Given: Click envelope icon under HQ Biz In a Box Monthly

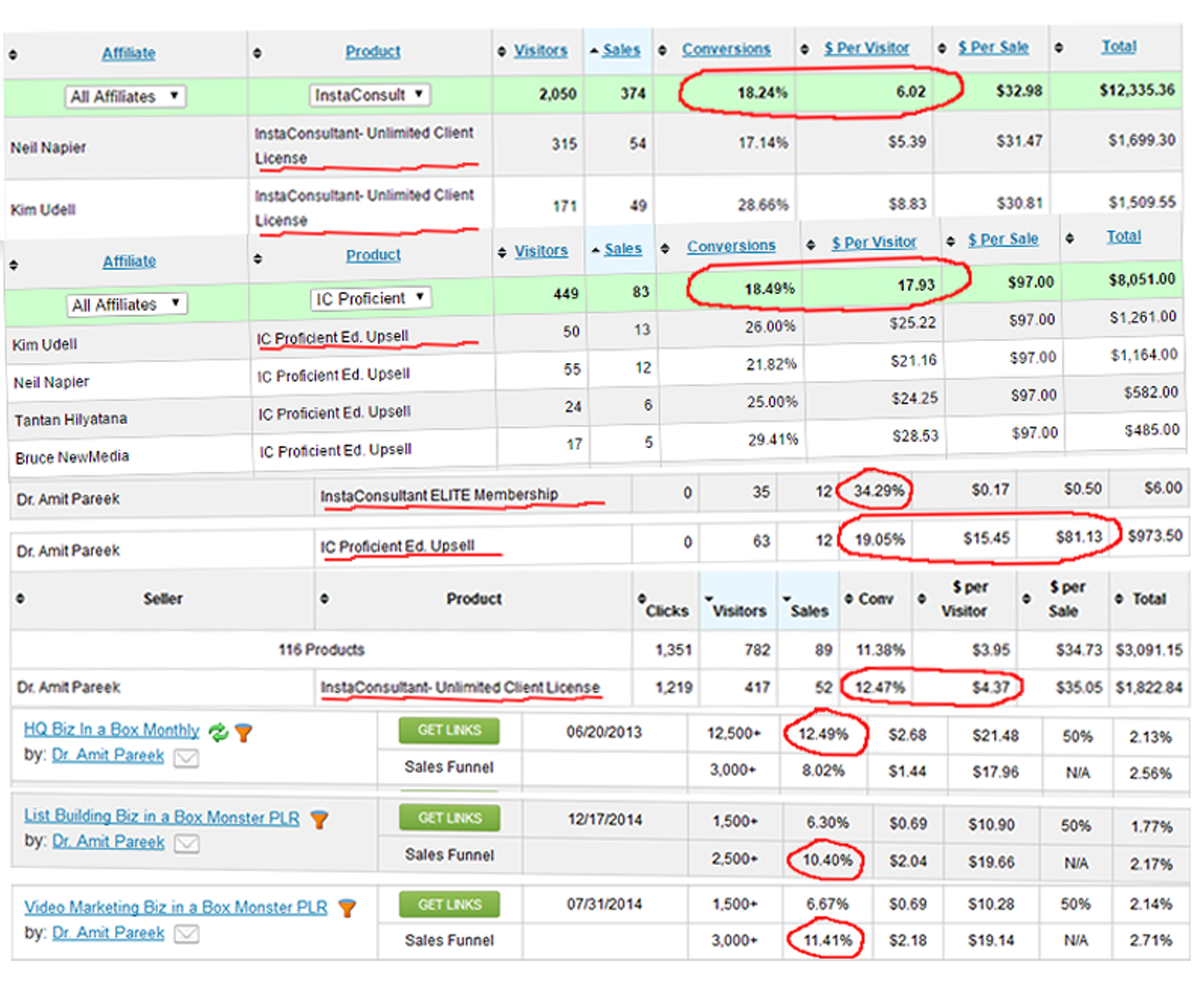Looking at the screenshot, I should click(x=186, y=758).
